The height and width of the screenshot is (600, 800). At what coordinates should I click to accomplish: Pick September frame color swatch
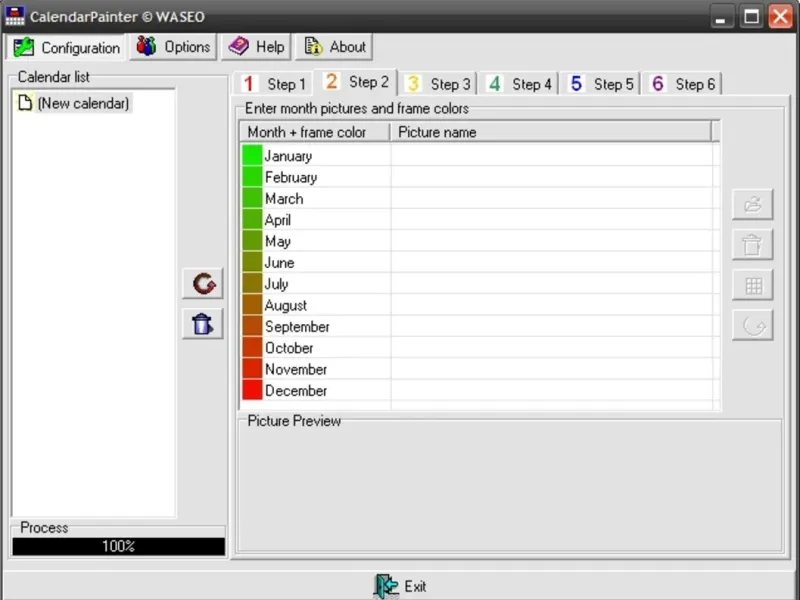[252, 327]
